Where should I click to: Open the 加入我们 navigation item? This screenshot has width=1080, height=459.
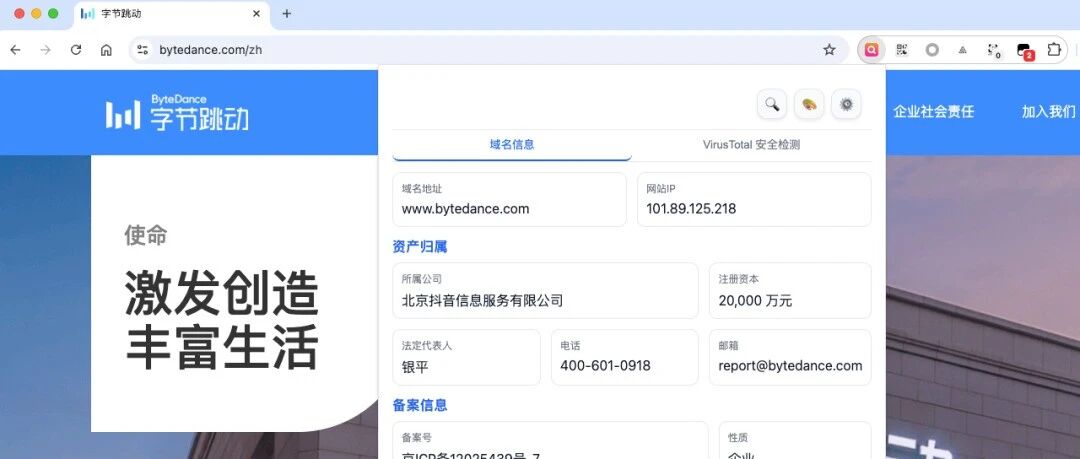click(1048, 112)
